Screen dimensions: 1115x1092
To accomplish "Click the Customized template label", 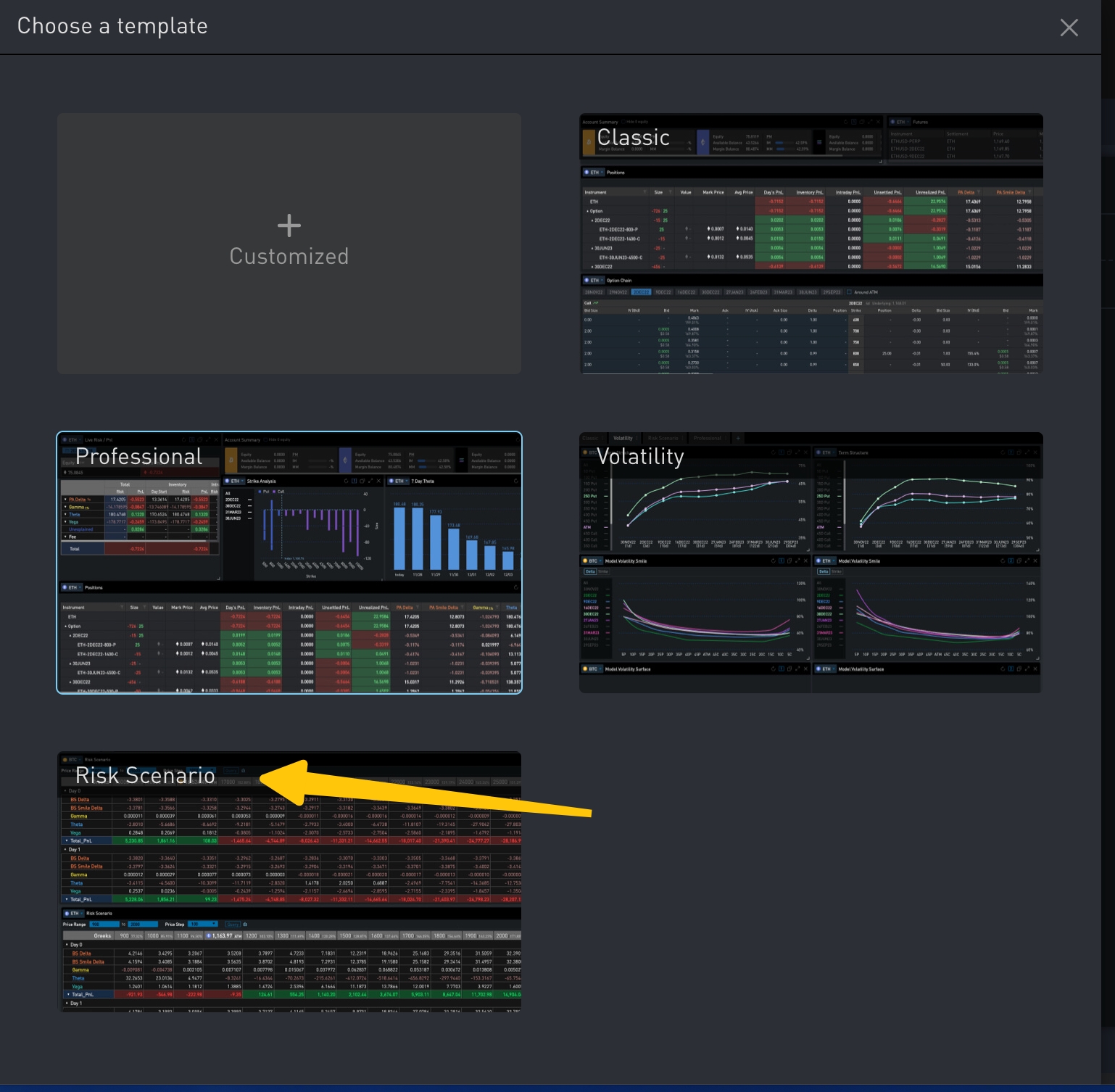I will [x=289, y=257].
